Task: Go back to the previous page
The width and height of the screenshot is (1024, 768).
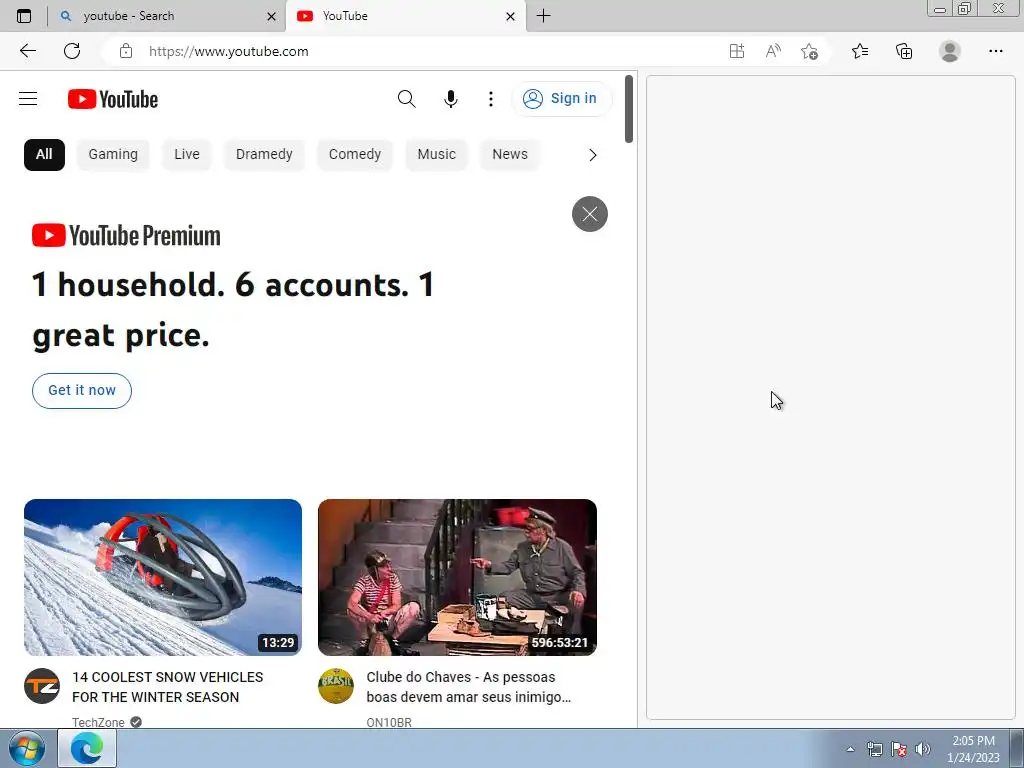Action: tap(27, 51)
